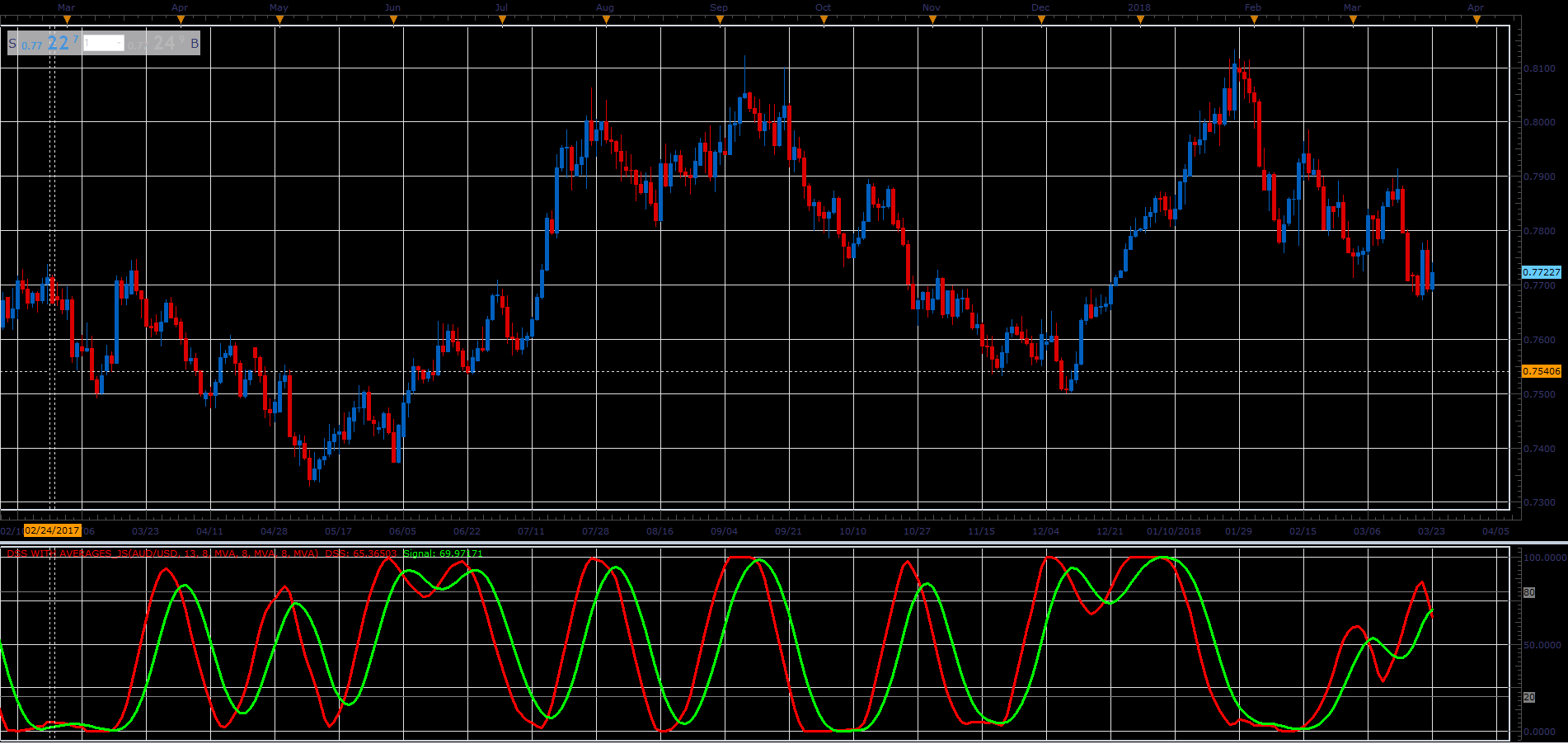Click the orange May month marker
This screenshot has height=744, width=1568.
(279, 19)
